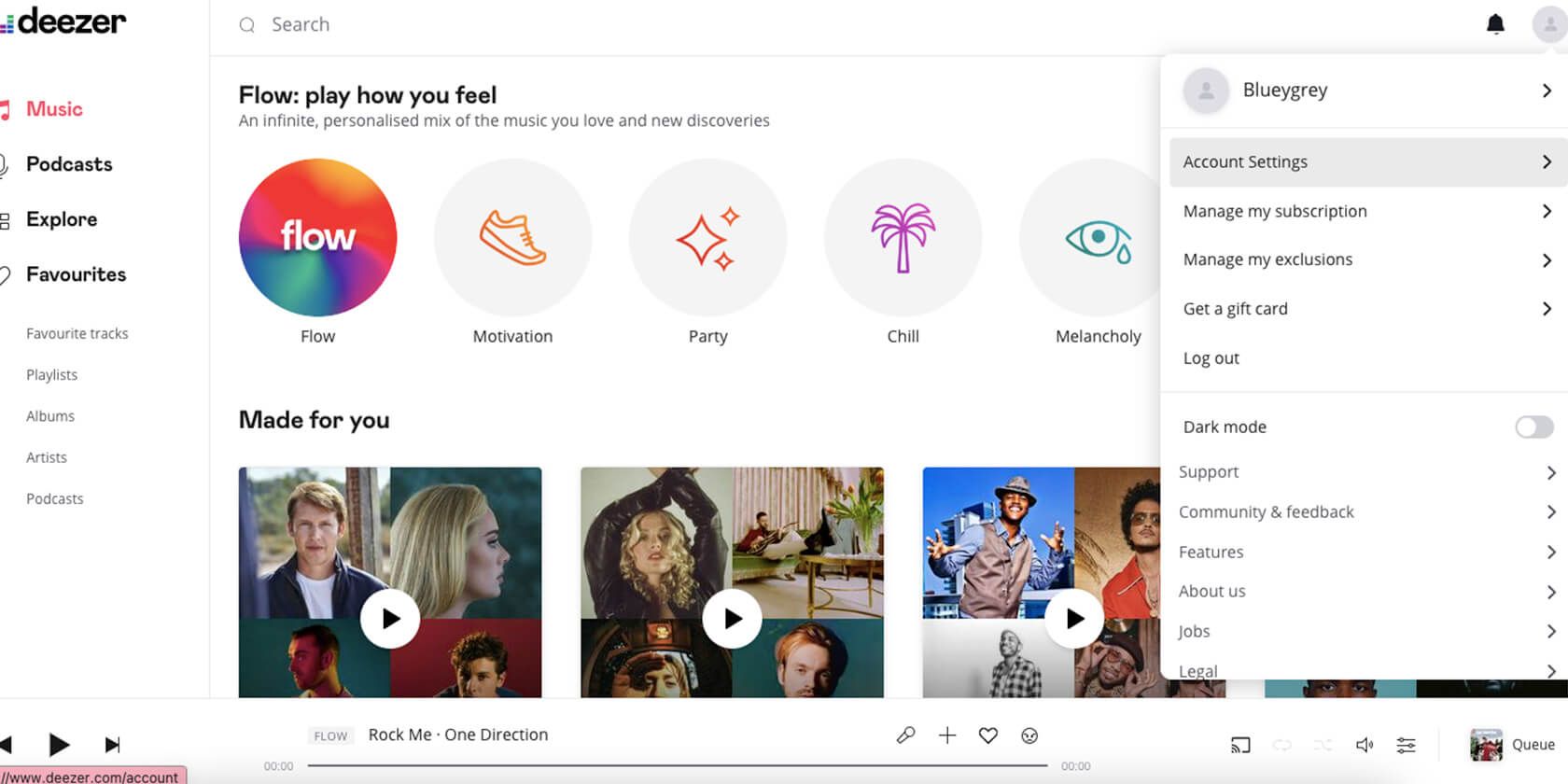Screen dimensions: 1568x784
Task: Play the third Made for you mix
Action: pyautogui.click(x=1074, y=619)
